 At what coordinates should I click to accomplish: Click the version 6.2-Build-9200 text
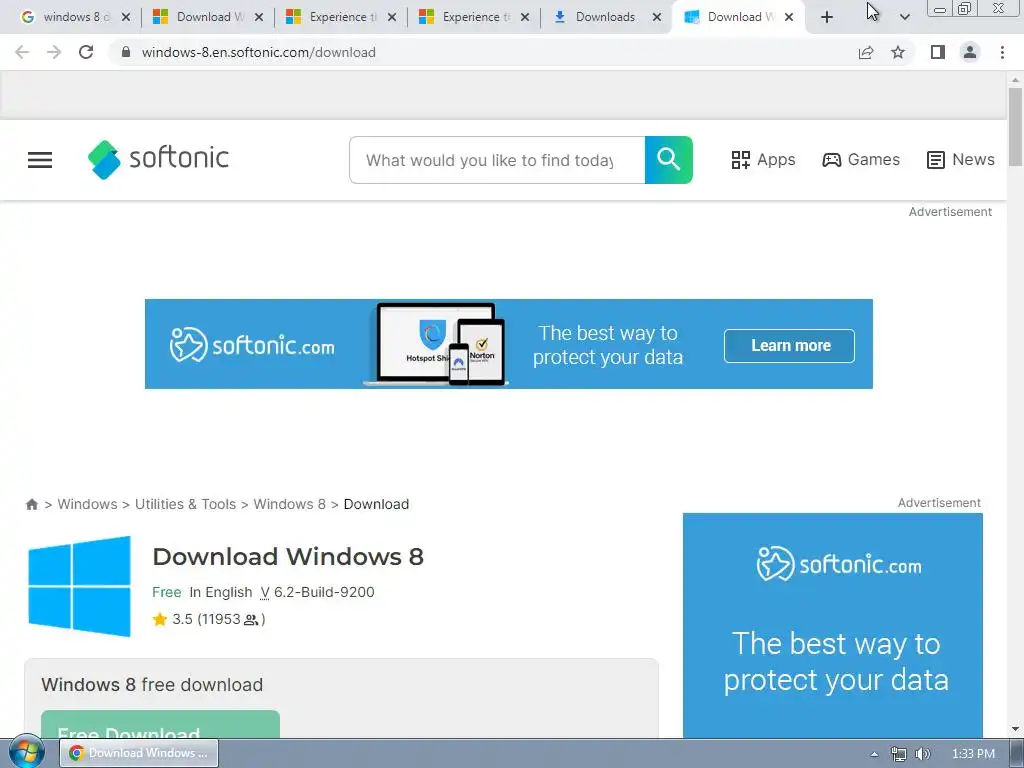[317, 592]
